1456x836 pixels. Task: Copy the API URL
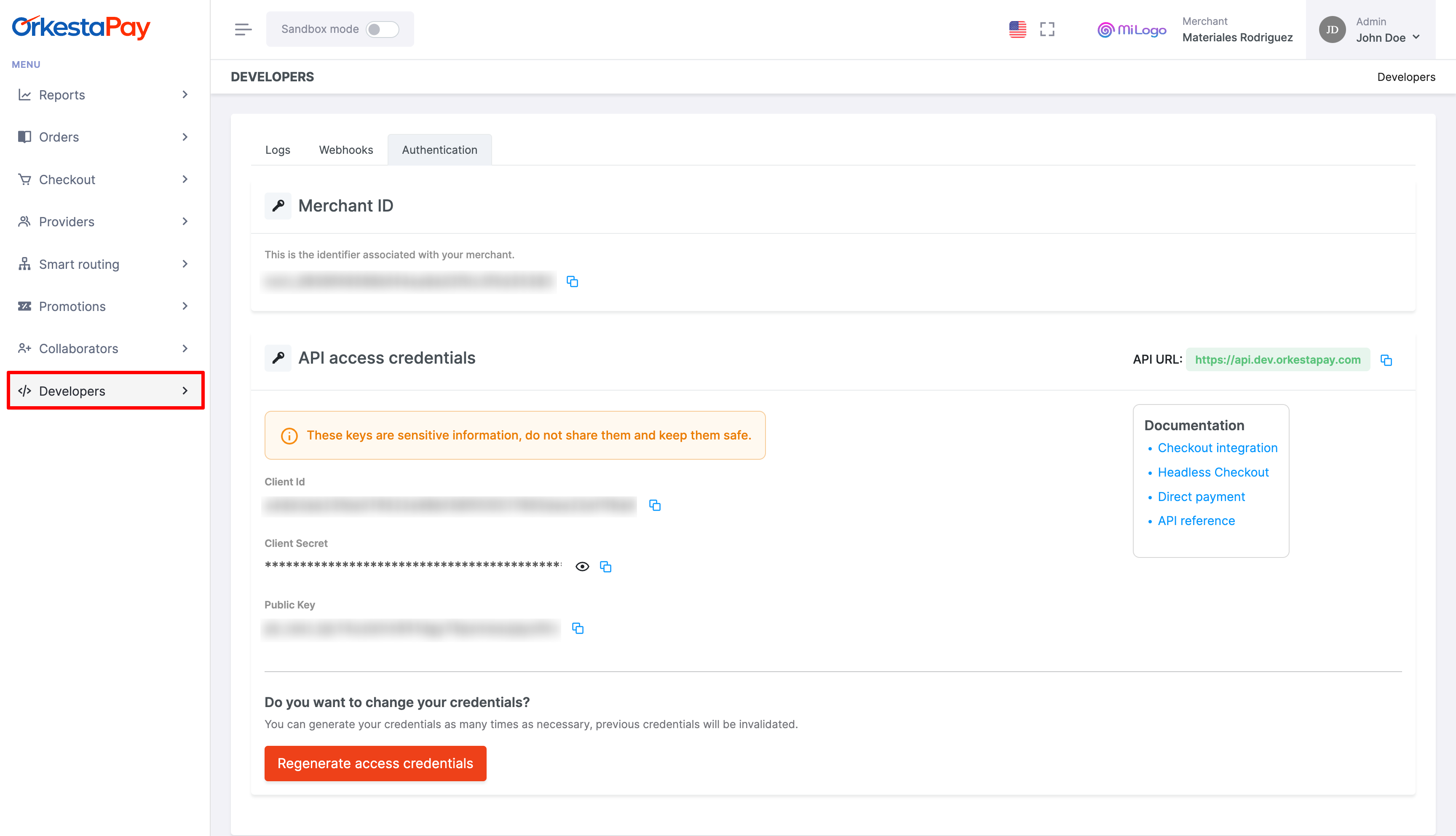pos(1386,360)
